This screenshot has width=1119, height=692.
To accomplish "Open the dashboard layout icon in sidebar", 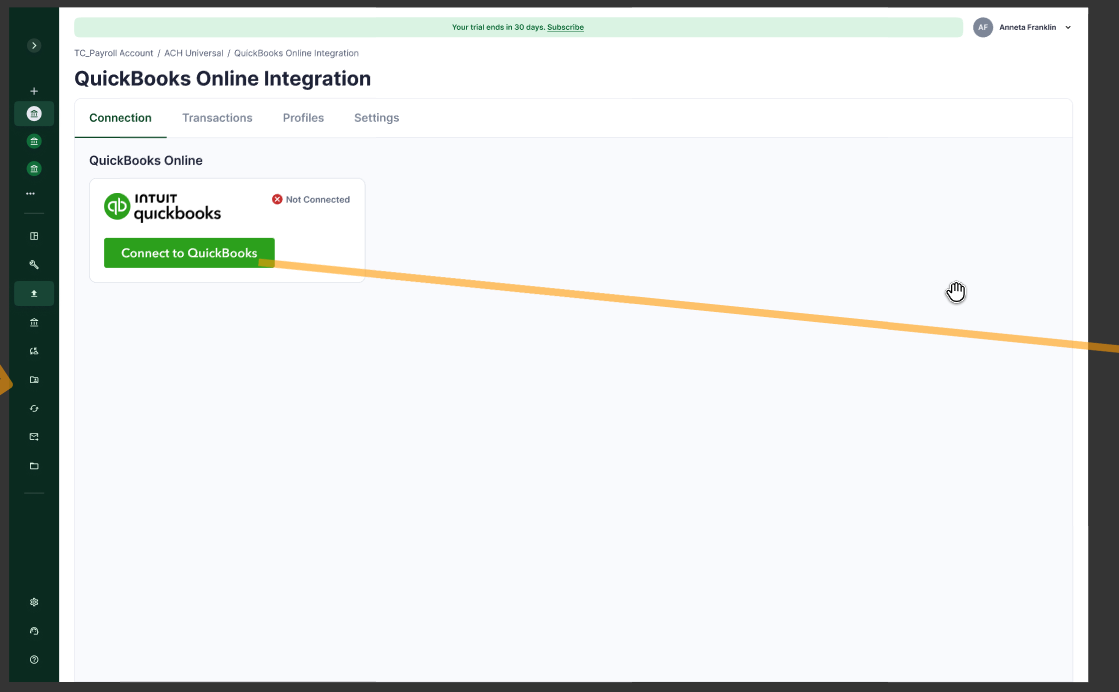I will 34,236.
